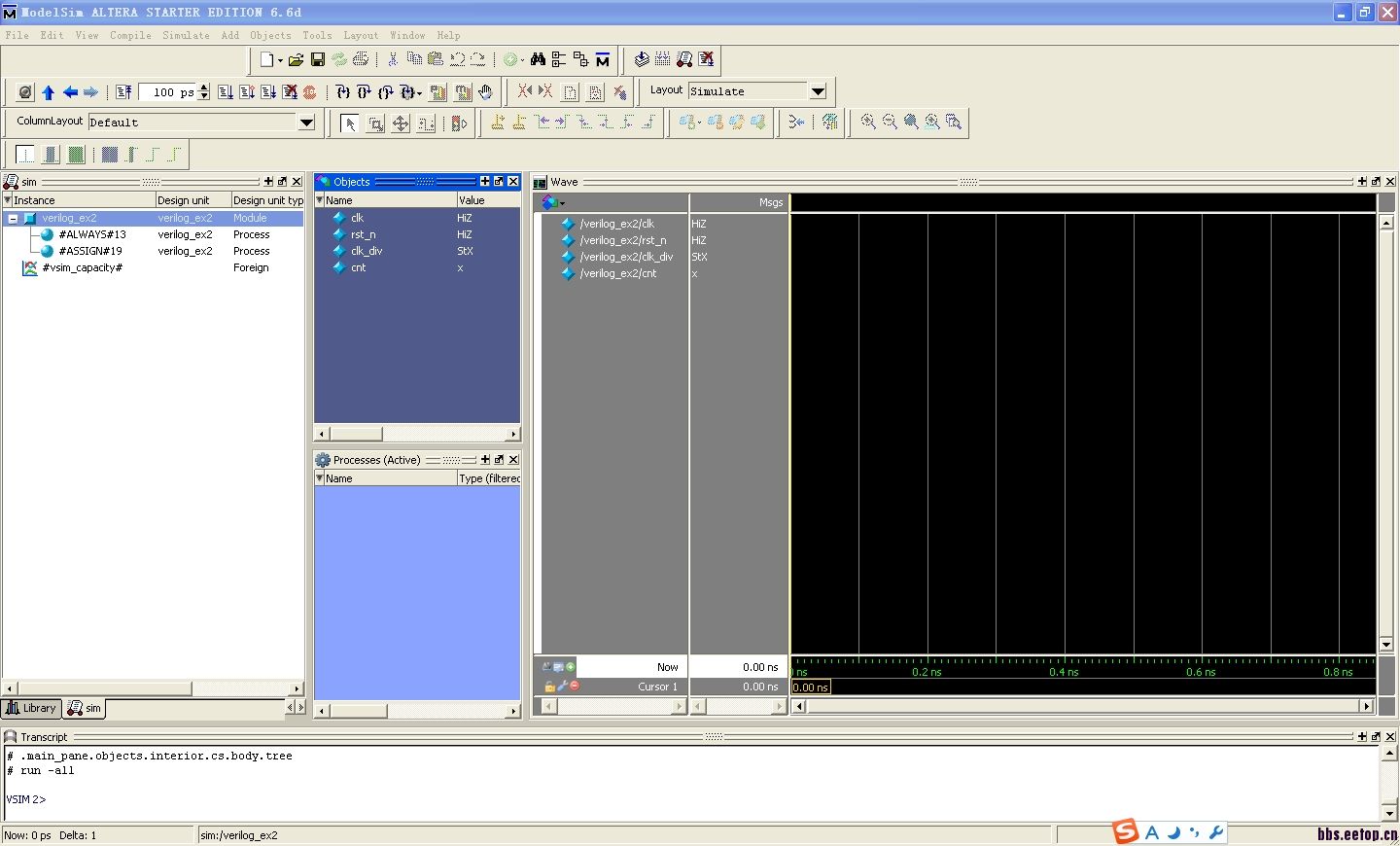Click the Zoom Out magnifier icon
Viewport: 1400px width, 846px height.
[890, 122]
